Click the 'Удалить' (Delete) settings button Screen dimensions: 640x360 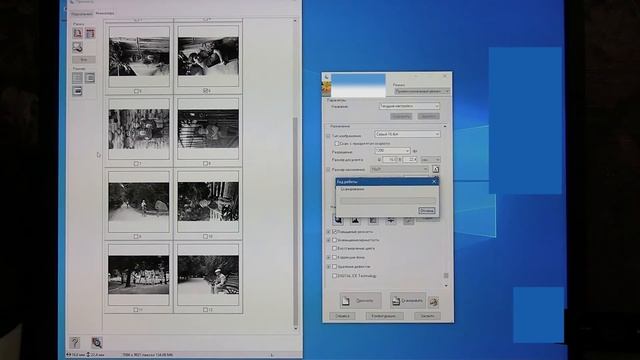(428, 116)
